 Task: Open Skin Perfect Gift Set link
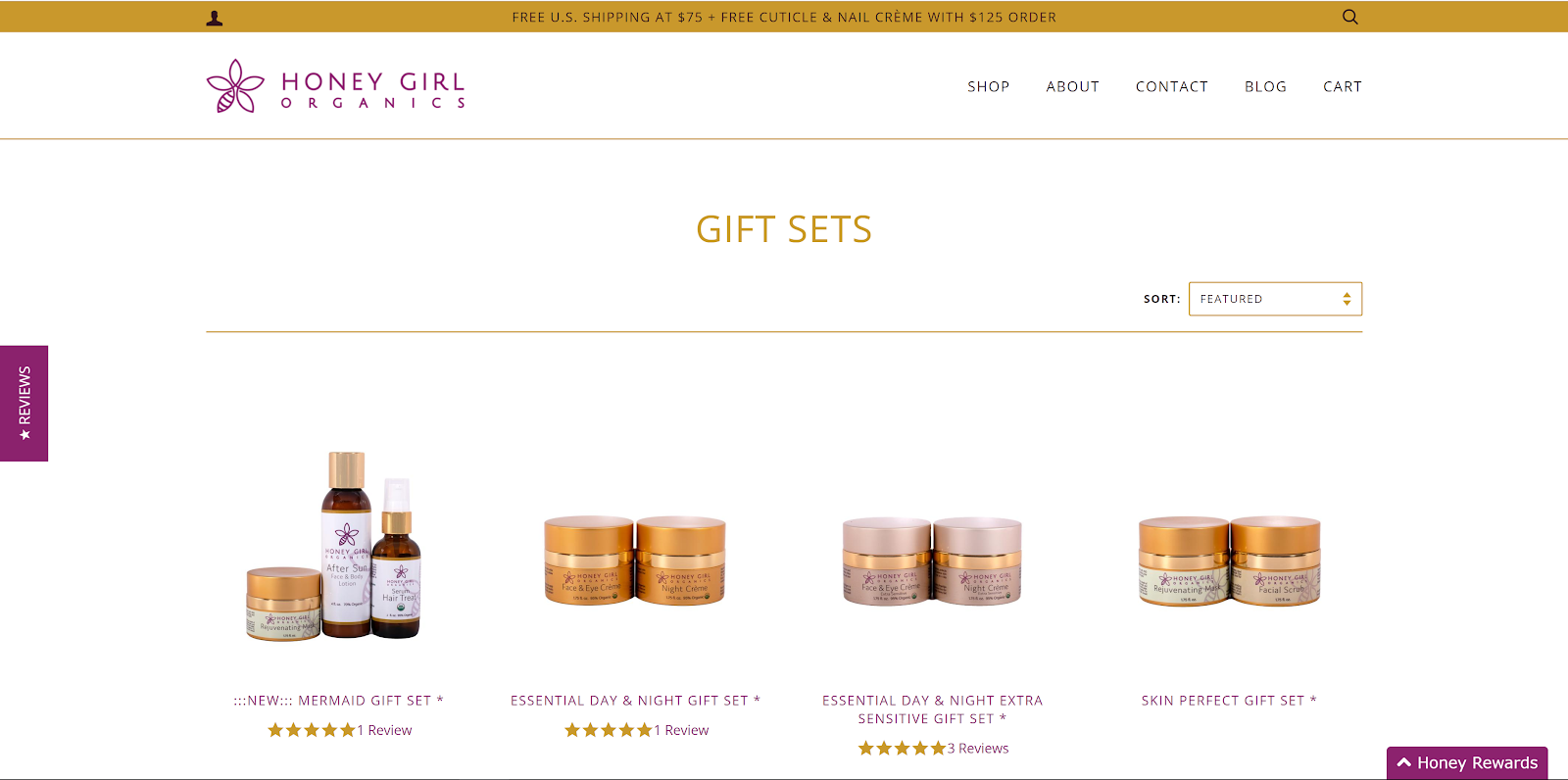point(1229,701)
